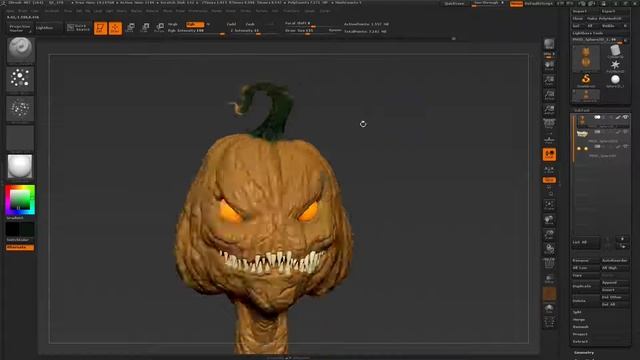Activate Quick Sketch mode
The height and width of the screenshot is (360, 640).
coord(78,28)
